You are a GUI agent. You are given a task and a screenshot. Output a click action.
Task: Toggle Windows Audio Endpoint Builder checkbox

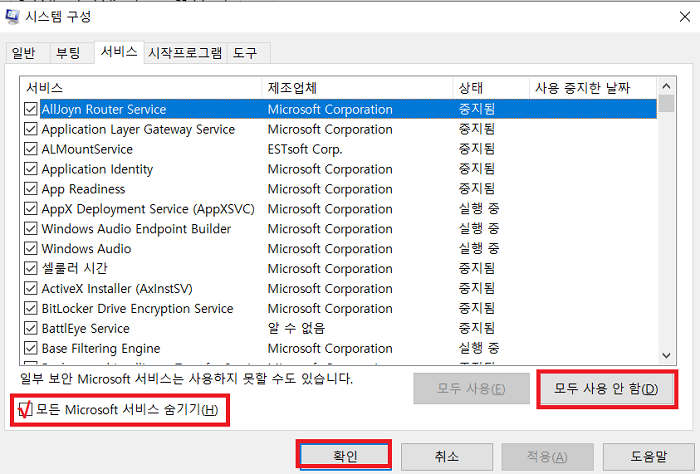pos(31,229)
